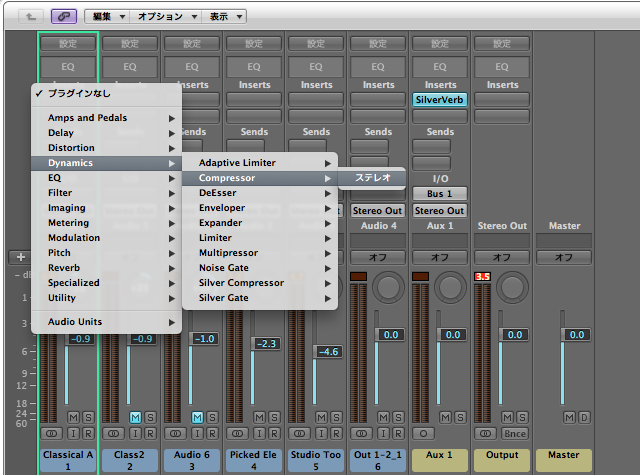The width and height of the screenshot is (640, 475).
Task: Click the EQ box on Output channel
Action: click(x=502, y=67)
